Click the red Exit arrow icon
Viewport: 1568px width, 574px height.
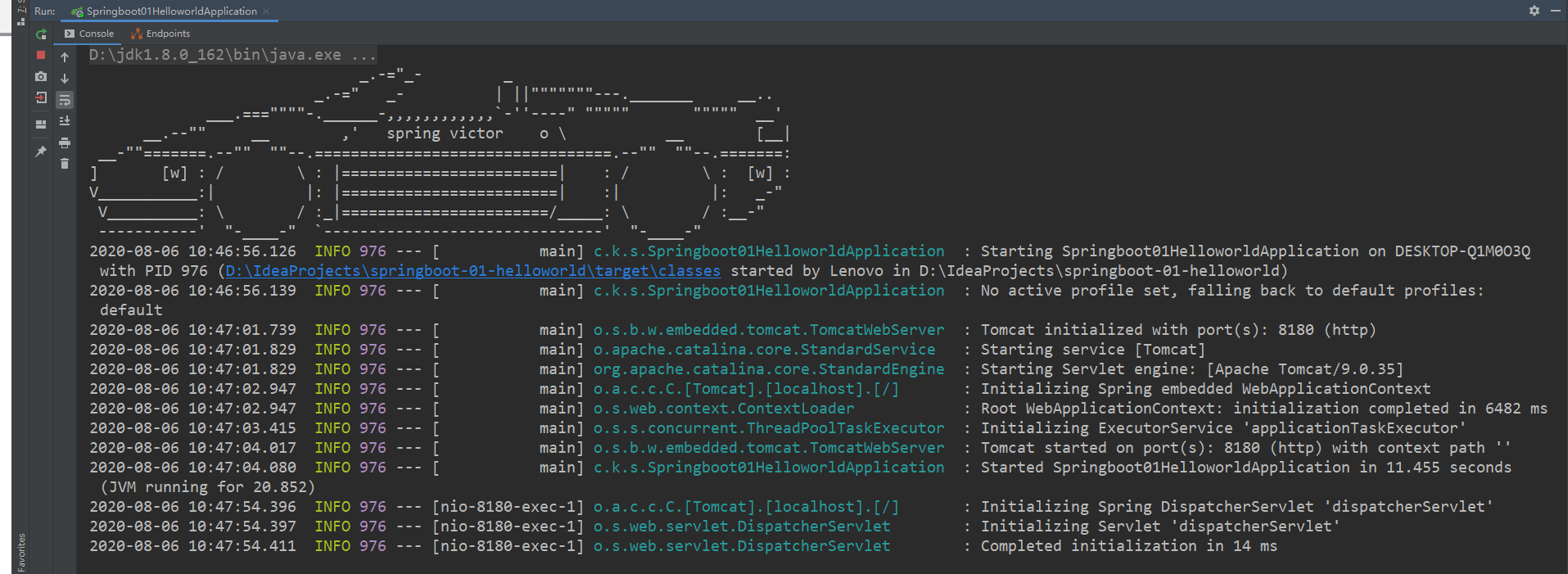41,97
